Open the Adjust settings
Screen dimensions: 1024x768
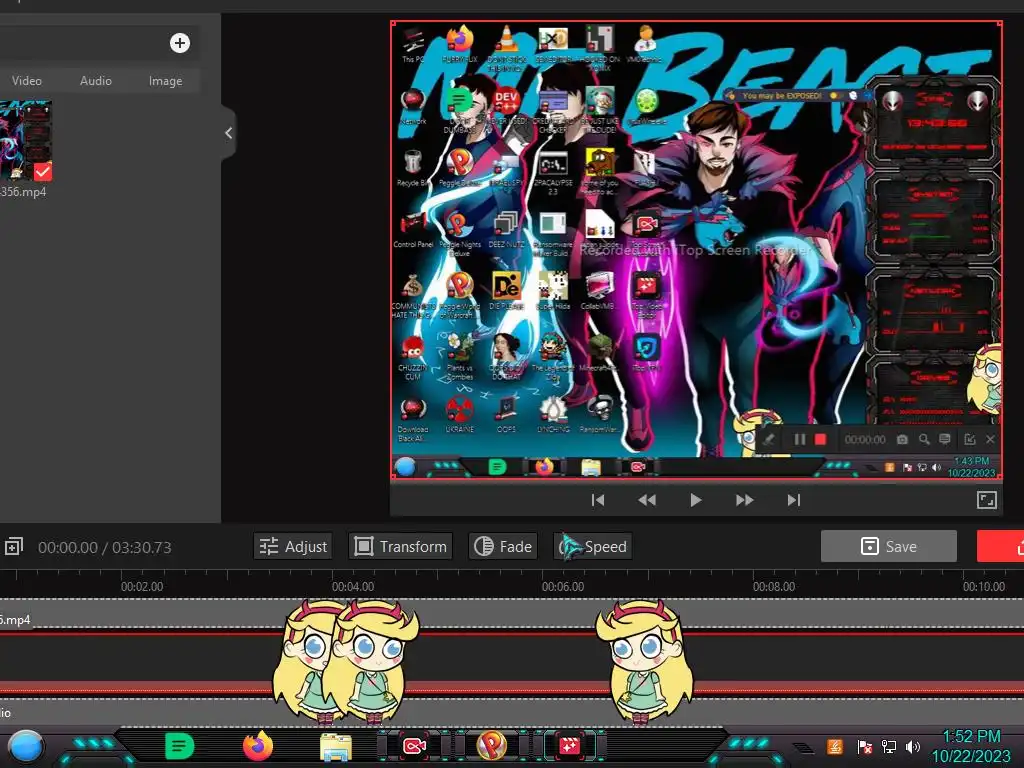click(x=293, y=547)
